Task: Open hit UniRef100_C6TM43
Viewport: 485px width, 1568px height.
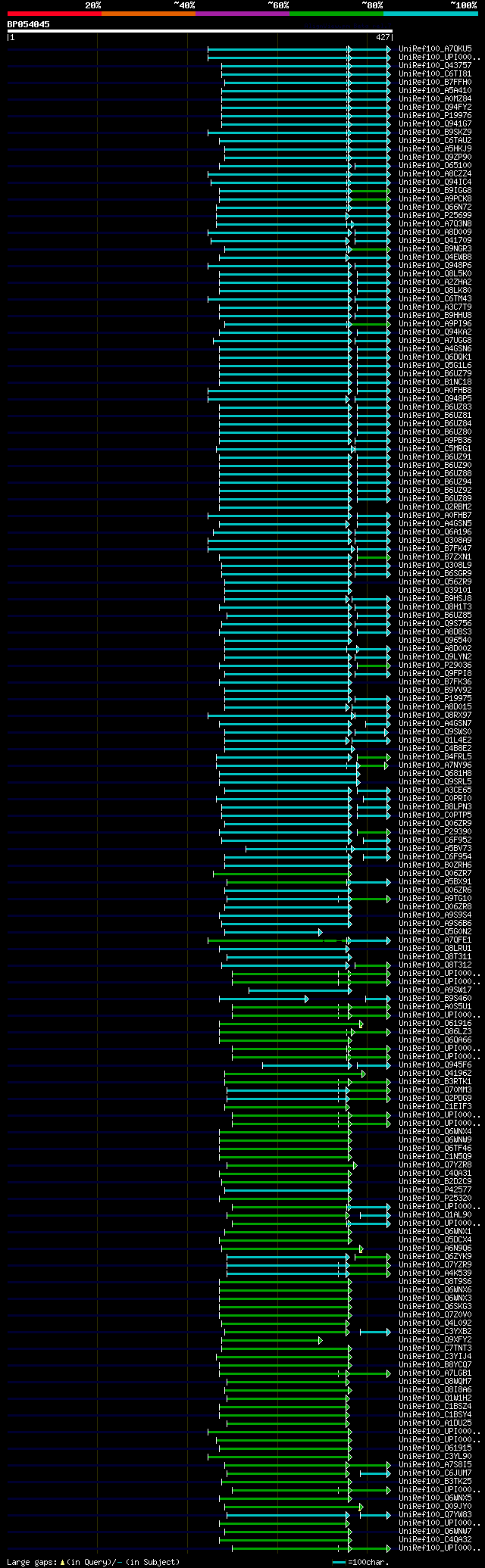Action: pos(435,298)
